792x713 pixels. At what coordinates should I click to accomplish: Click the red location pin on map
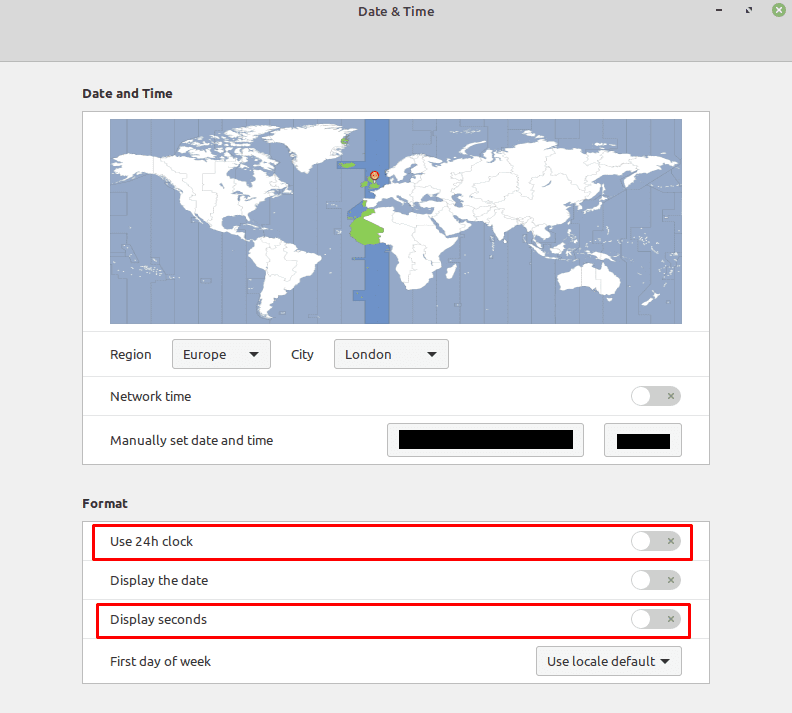[x=374, y=175]
